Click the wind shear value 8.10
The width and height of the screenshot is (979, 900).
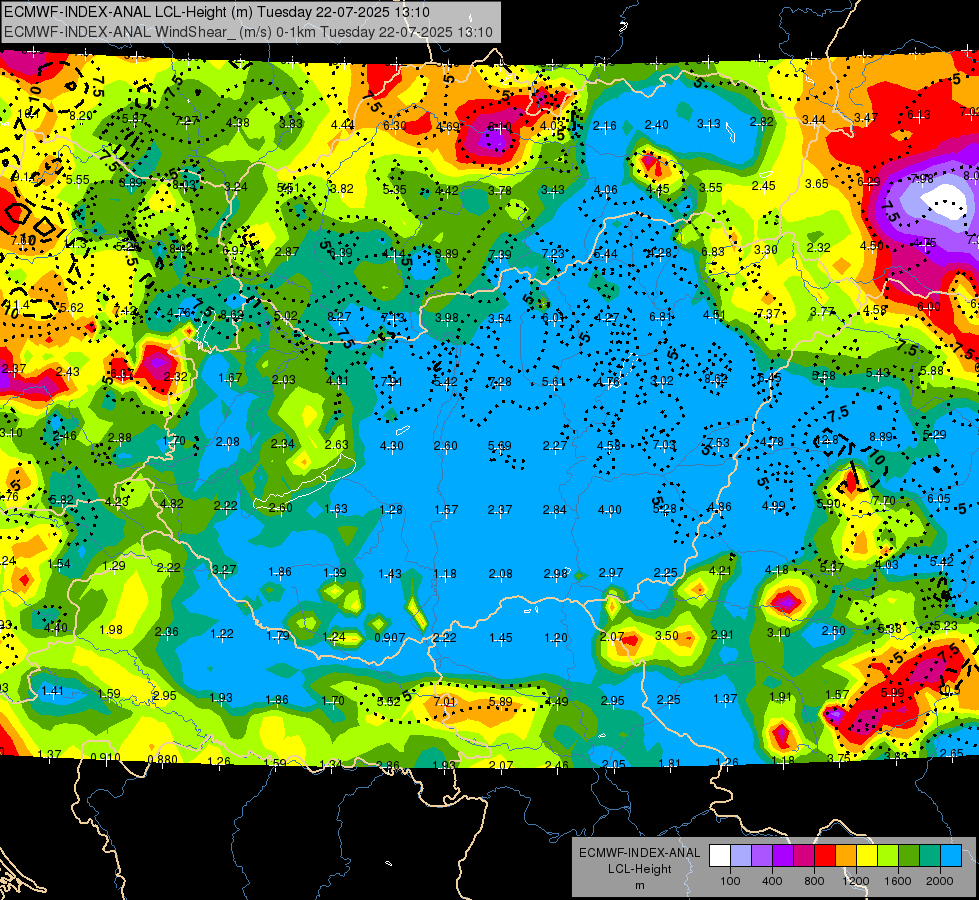pyautogui.click(x=499, y=127)
